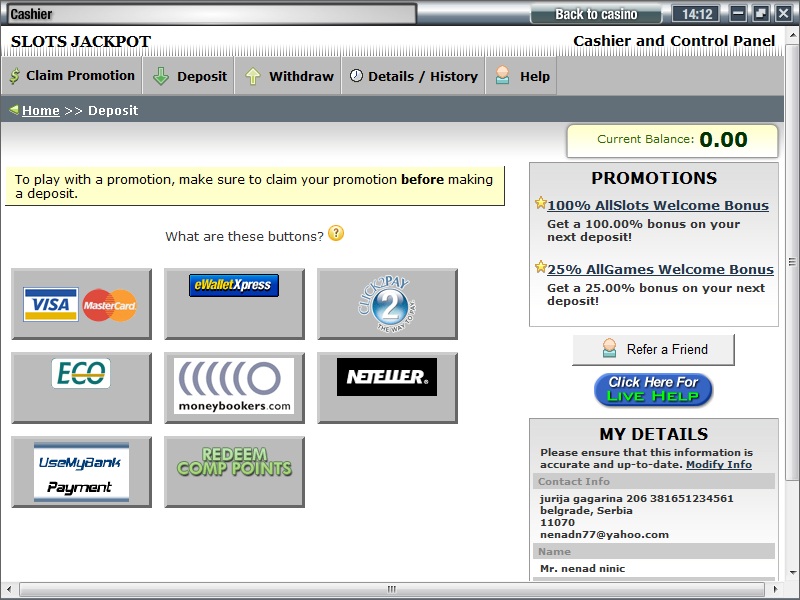Click the Back to casino button
The width and height of the screenshot is (800, 600).
[597, 14]
